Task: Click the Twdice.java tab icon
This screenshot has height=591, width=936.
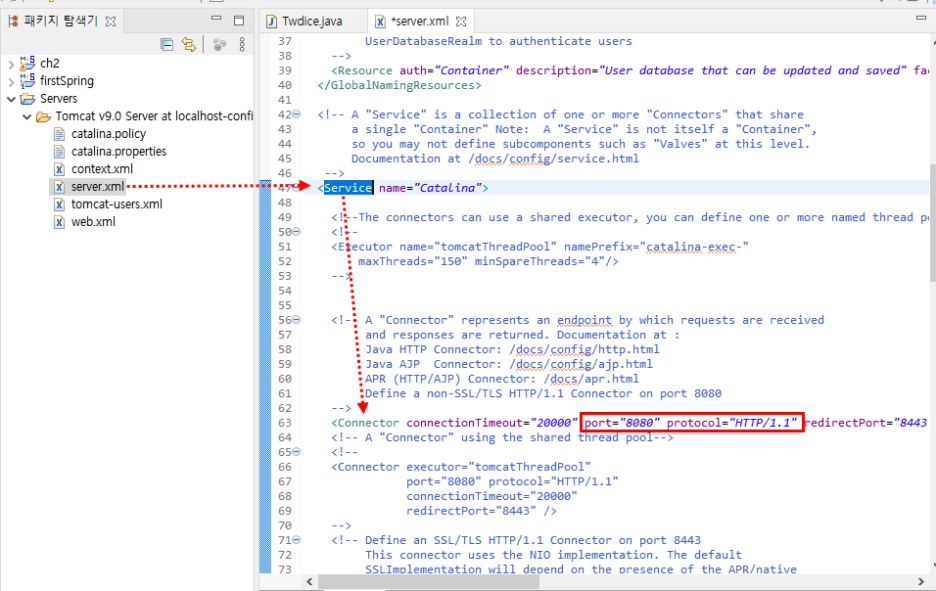Action: pos(272,21)
